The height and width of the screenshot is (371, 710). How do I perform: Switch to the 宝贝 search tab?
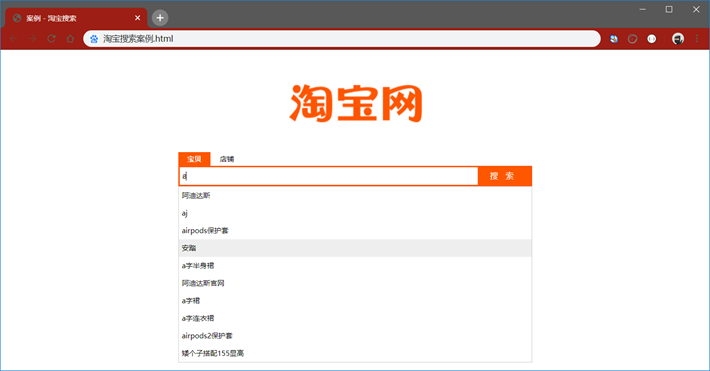(194, 159)
